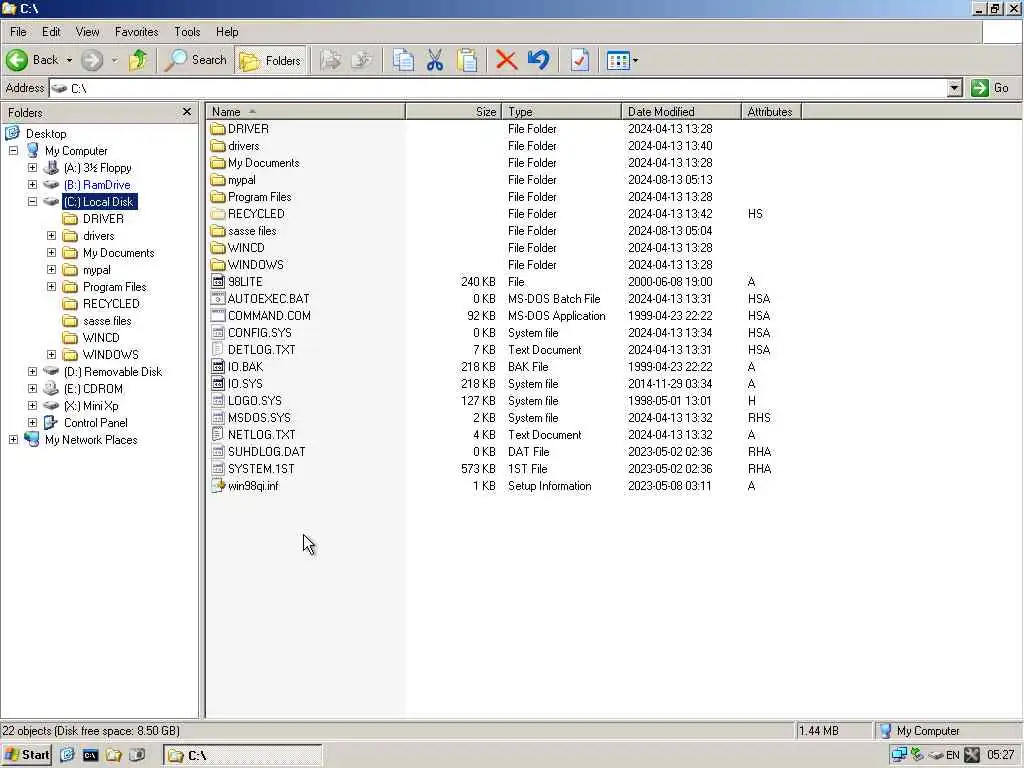The height and width of the screenshot is (768, 1024).
Task: Toggle the Folders pane button
Action: 270,60
